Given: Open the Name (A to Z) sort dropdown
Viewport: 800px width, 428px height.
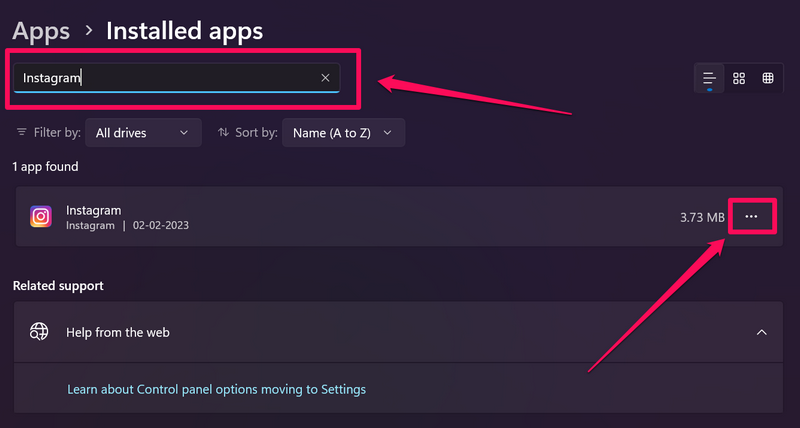Looking at the screenshot, I should (x=343, y=132).
